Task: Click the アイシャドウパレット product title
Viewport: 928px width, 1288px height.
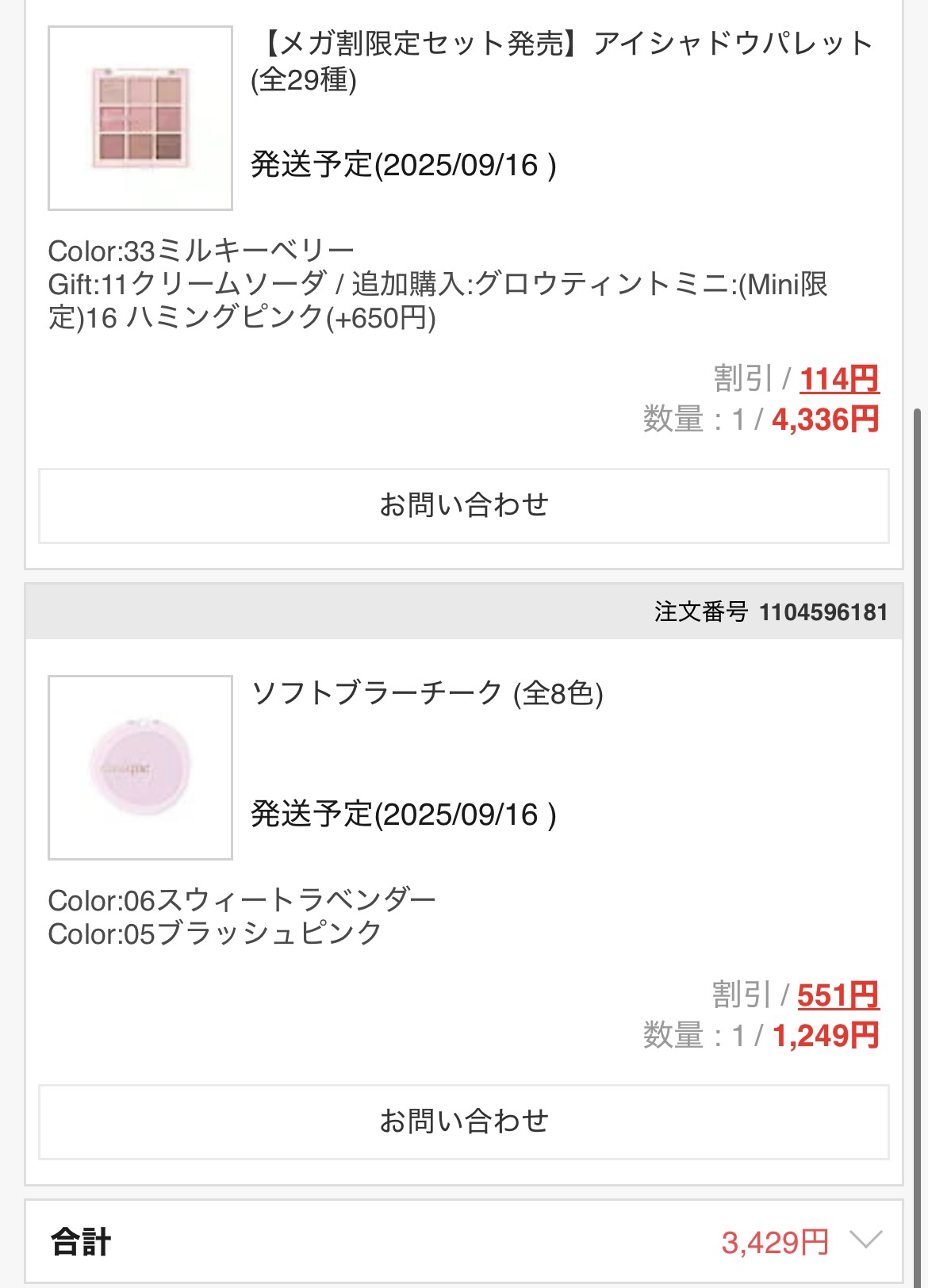Action: (563, 60)
